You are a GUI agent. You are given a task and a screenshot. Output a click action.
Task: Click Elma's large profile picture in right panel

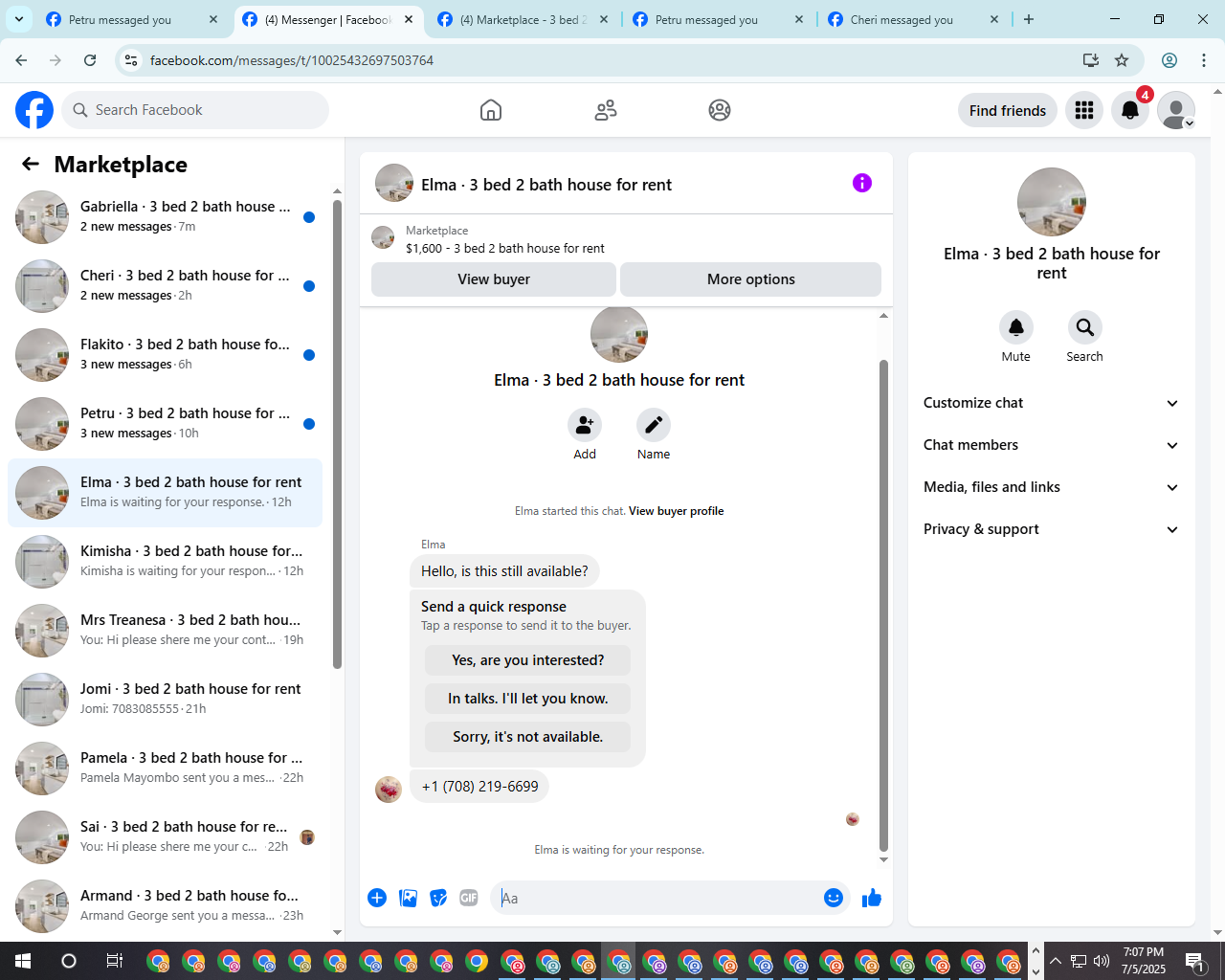coord(1052,202)
